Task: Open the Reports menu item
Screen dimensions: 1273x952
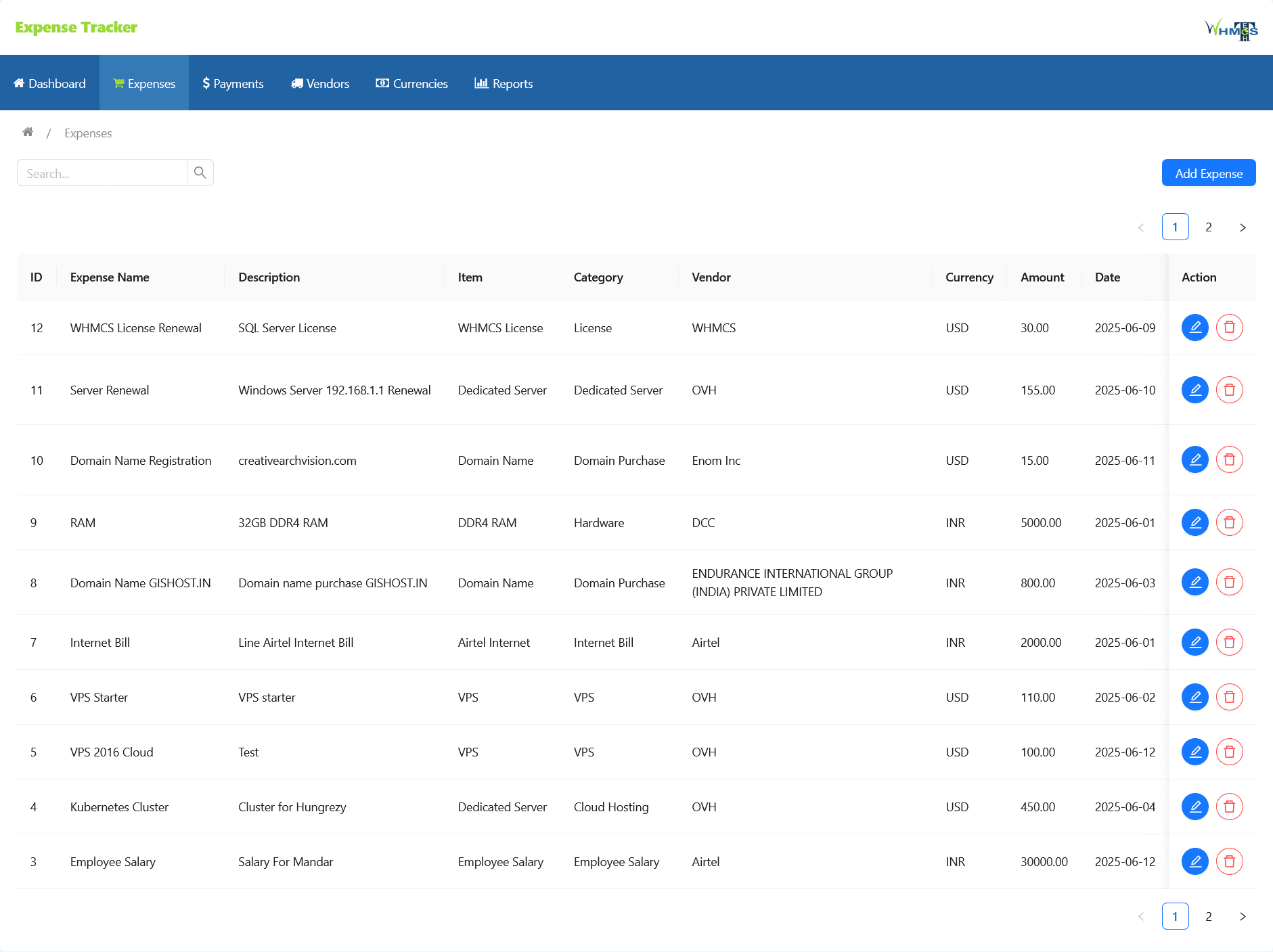Action: [504, 83]
